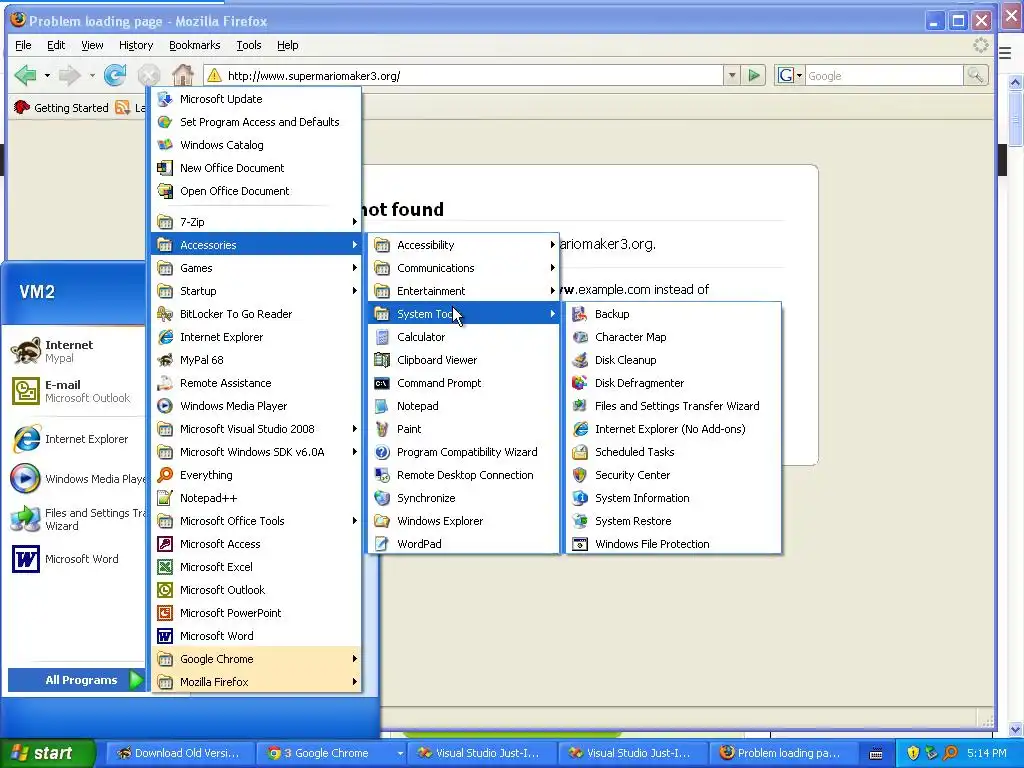Launch WordPad

tap(464, 544)
